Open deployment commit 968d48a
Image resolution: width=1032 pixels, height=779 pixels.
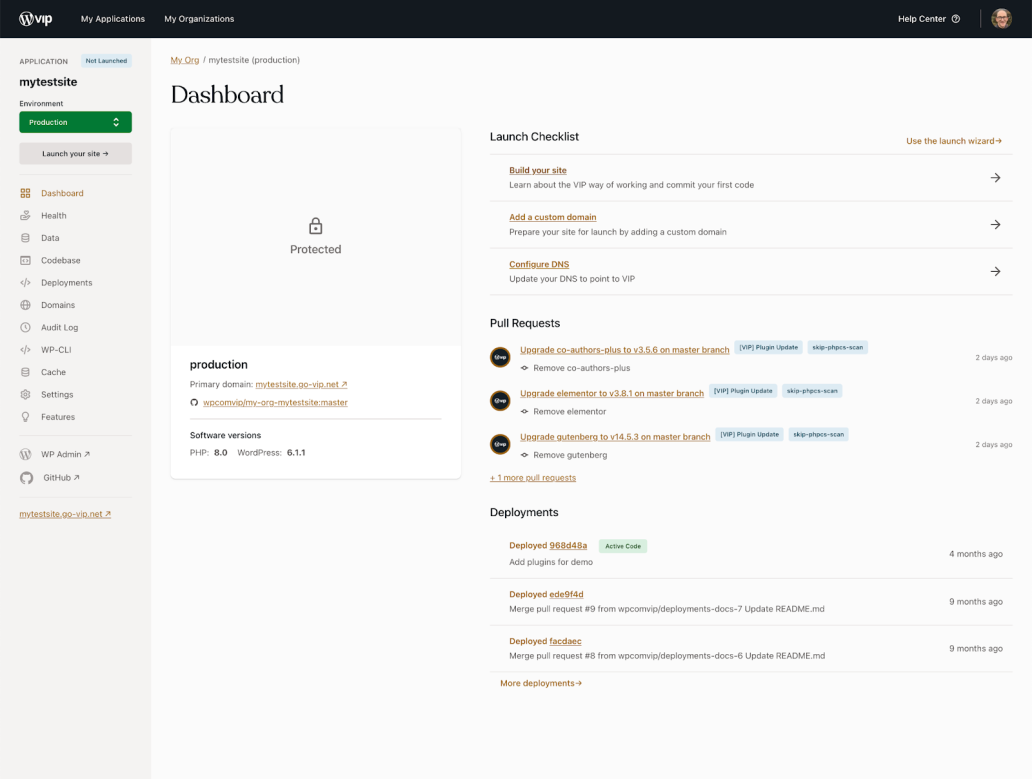(x=568, y=545)
